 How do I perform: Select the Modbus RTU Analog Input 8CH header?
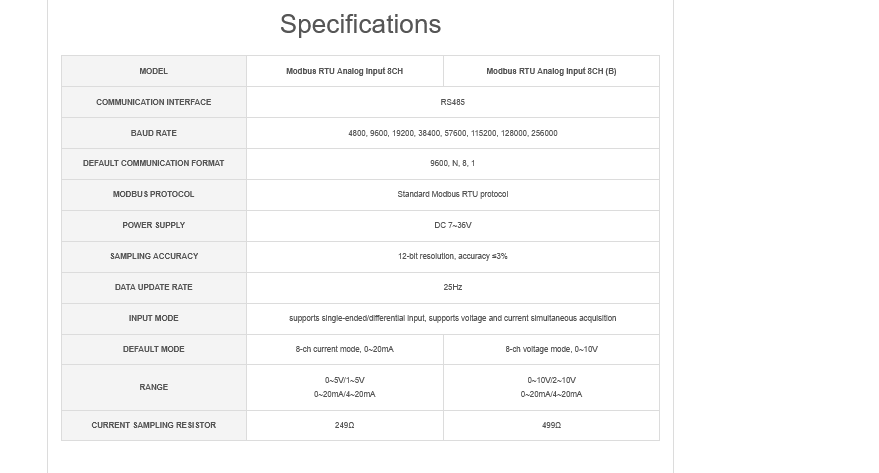tap(344, 71)
